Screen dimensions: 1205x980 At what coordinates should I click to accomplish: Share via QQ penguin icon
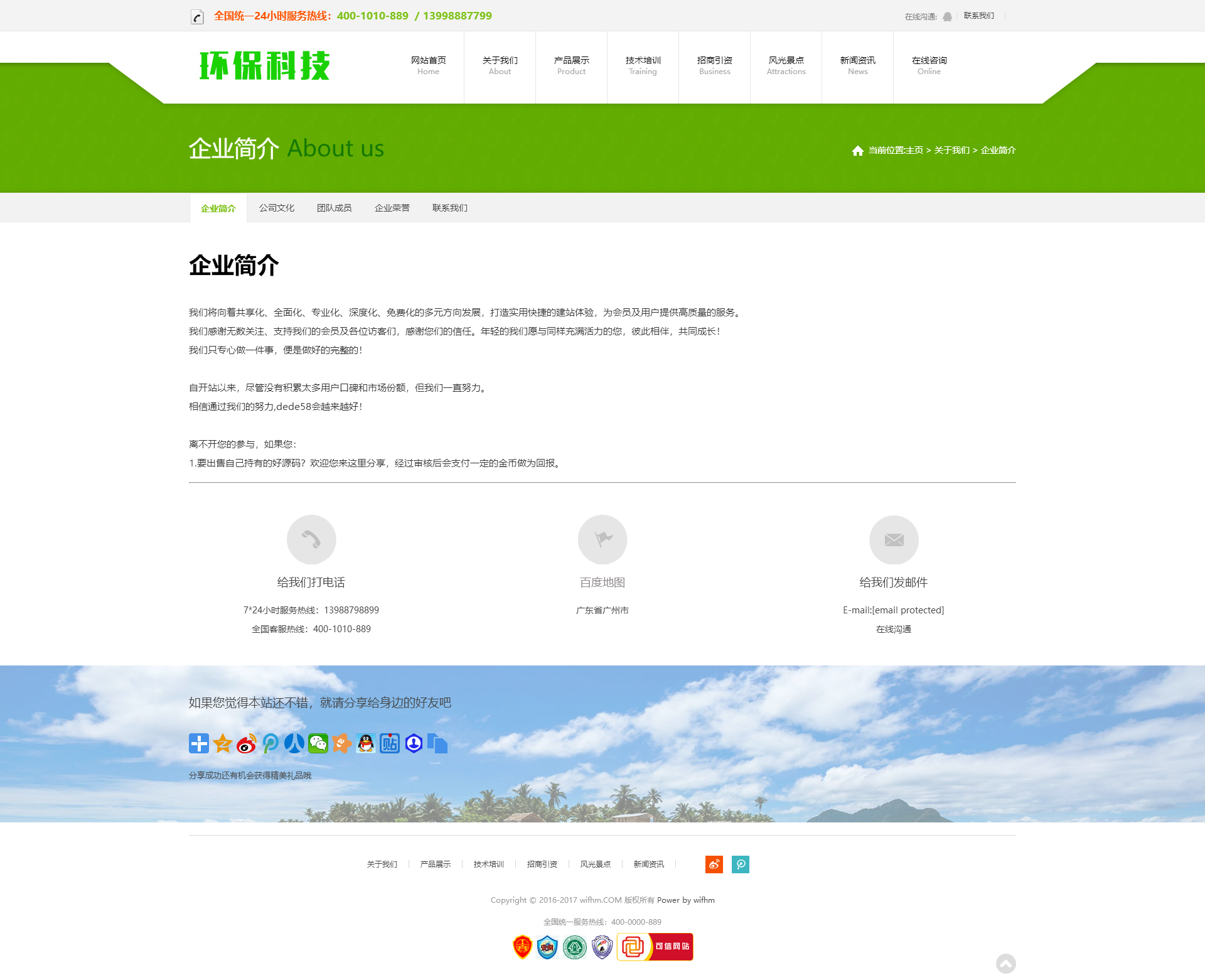(x=366, y=743)
